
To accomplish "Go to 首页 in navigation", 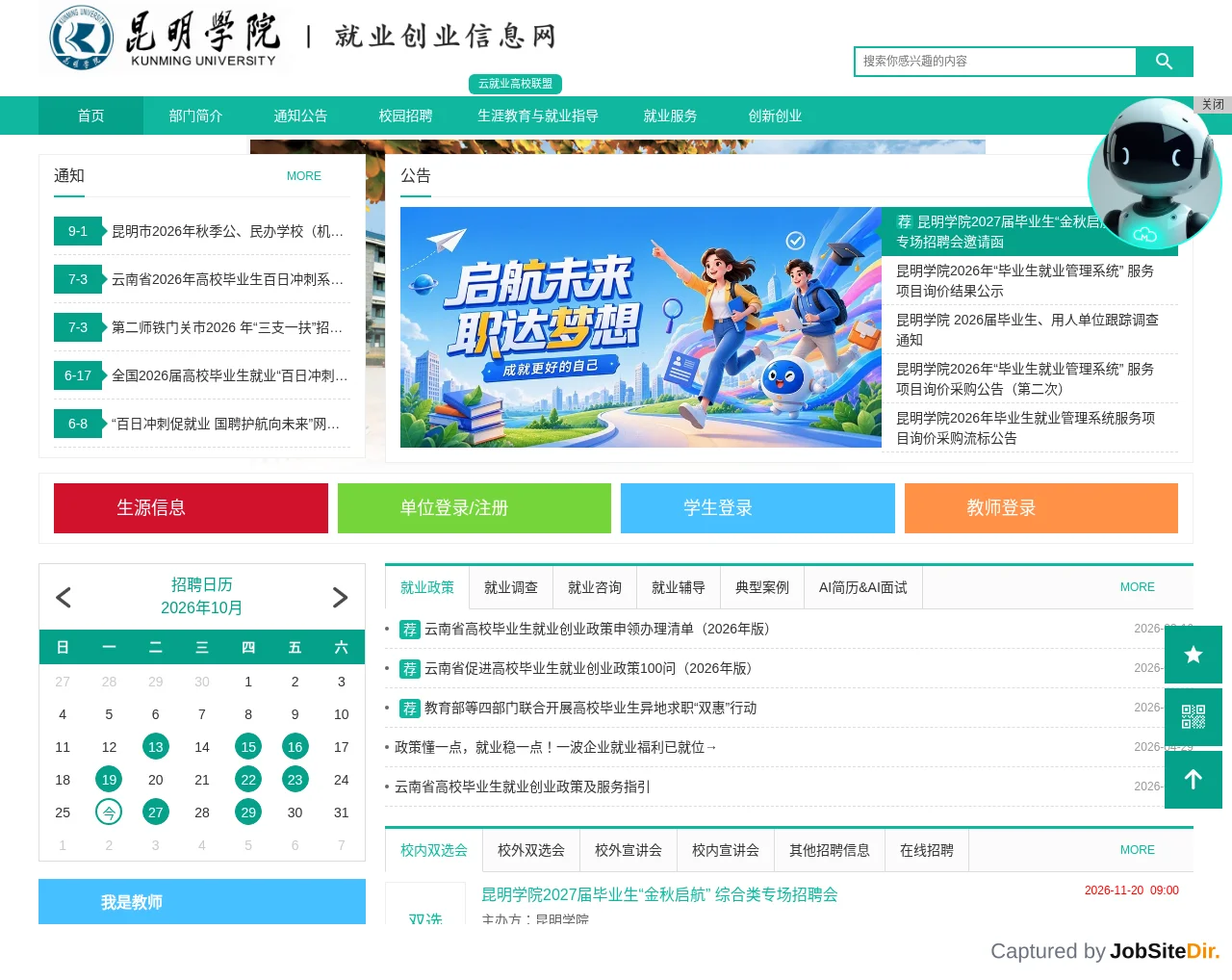I will [90, 116].
